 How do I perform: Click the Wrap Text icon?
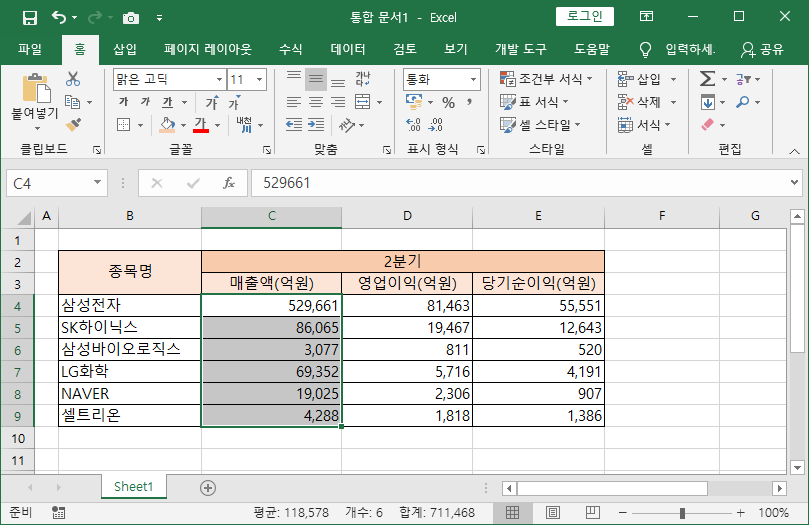pos(363,79)
